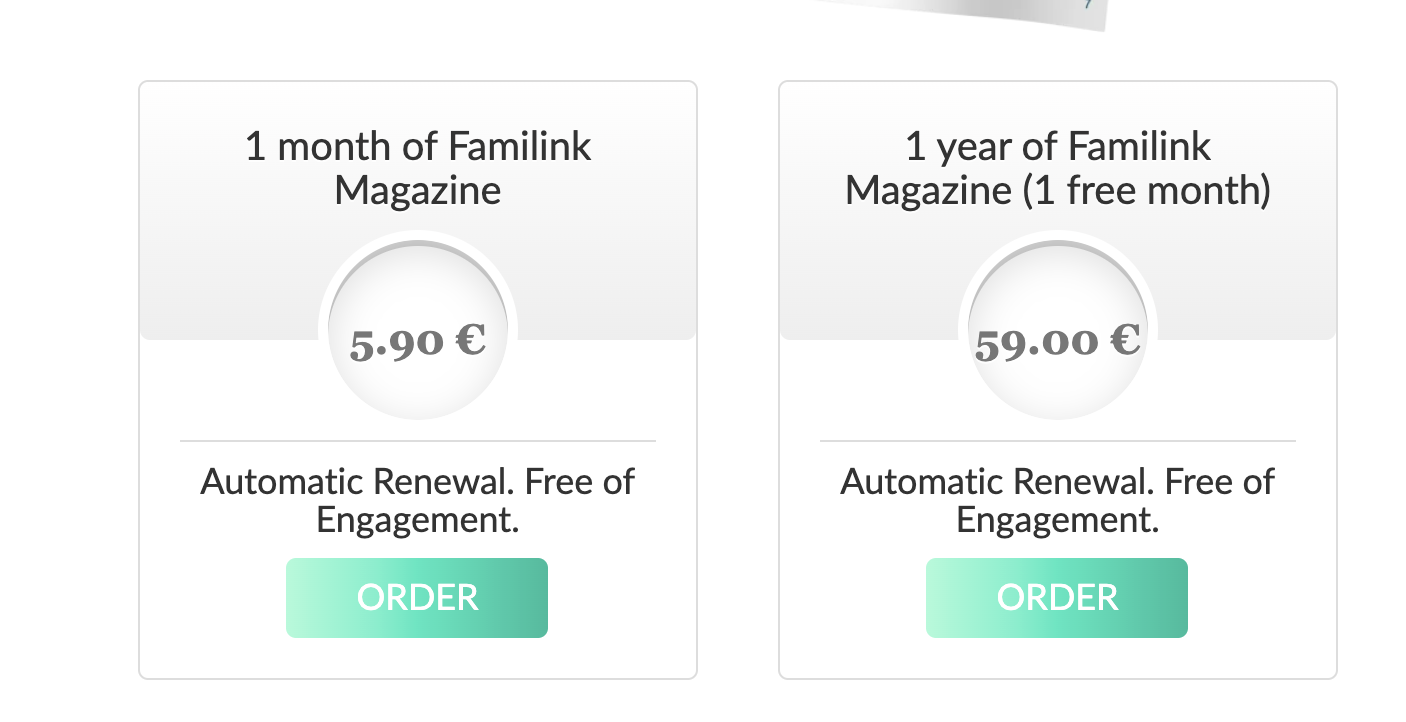The image size is (1406, 722).
Task: Click the divider line in the yearly card
Action: (1058, 440)
